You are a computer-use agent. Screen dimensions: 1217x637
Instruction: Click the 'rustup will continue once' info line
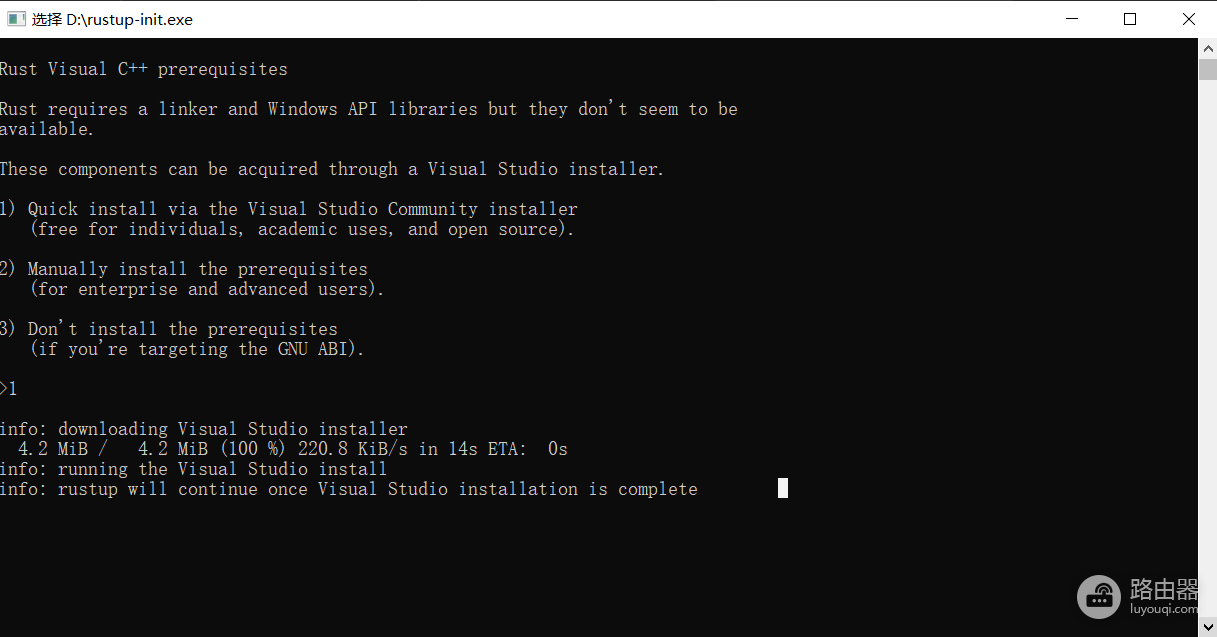349,489
